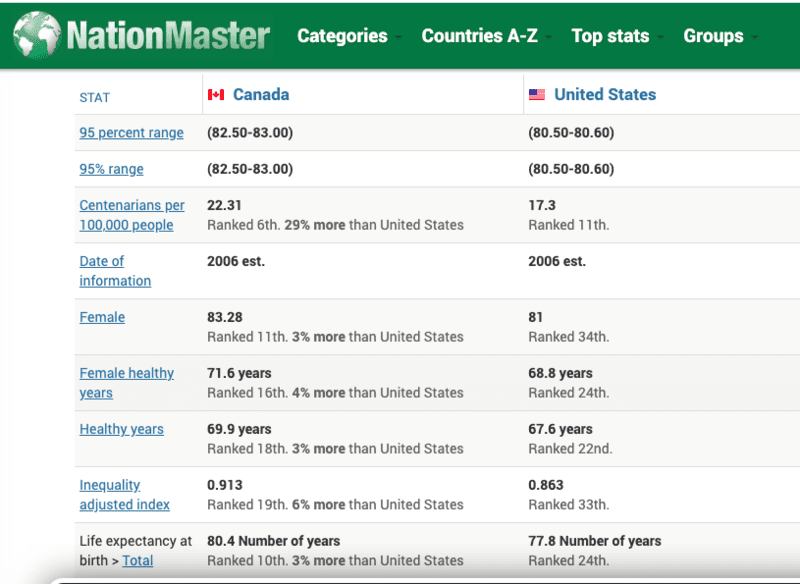This screenshot has width=800, height=584.
Task: Select United States 68.8 years value
Action: [x=560, y=373]
